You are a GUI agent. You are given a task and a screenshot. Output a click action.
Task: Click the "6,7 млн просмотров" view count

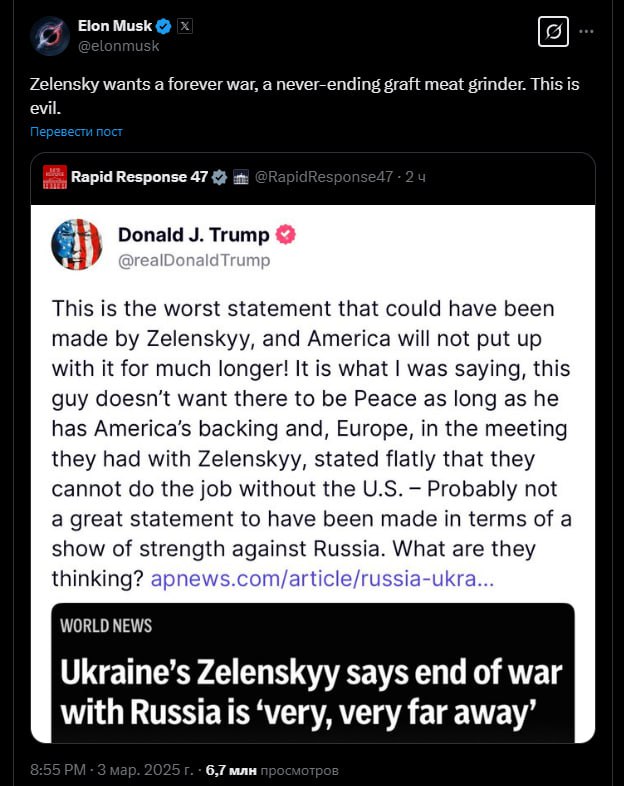(x=271, y=770)
